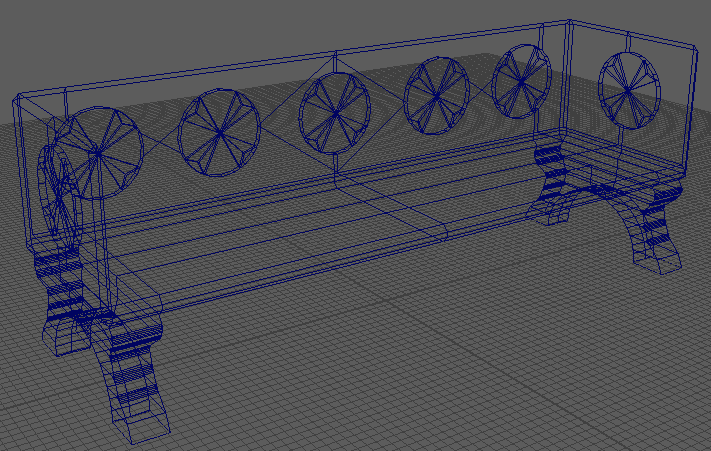Select the leftmost round medallion on the backrest
The width and height of the screenshot is (711, 451).
pos(98,151)
